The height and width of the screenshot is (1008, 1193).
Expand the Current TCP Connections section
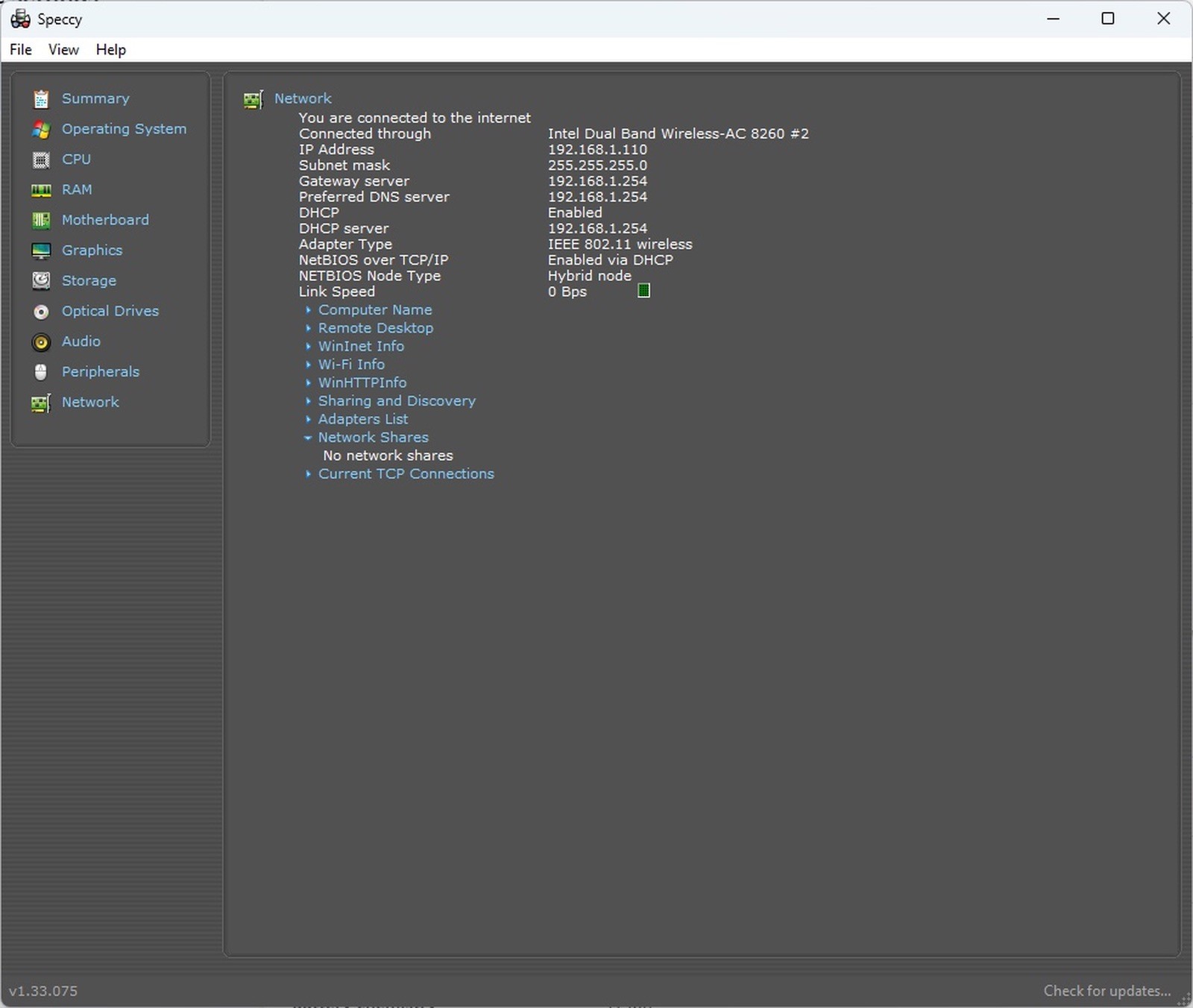(308, 474)
